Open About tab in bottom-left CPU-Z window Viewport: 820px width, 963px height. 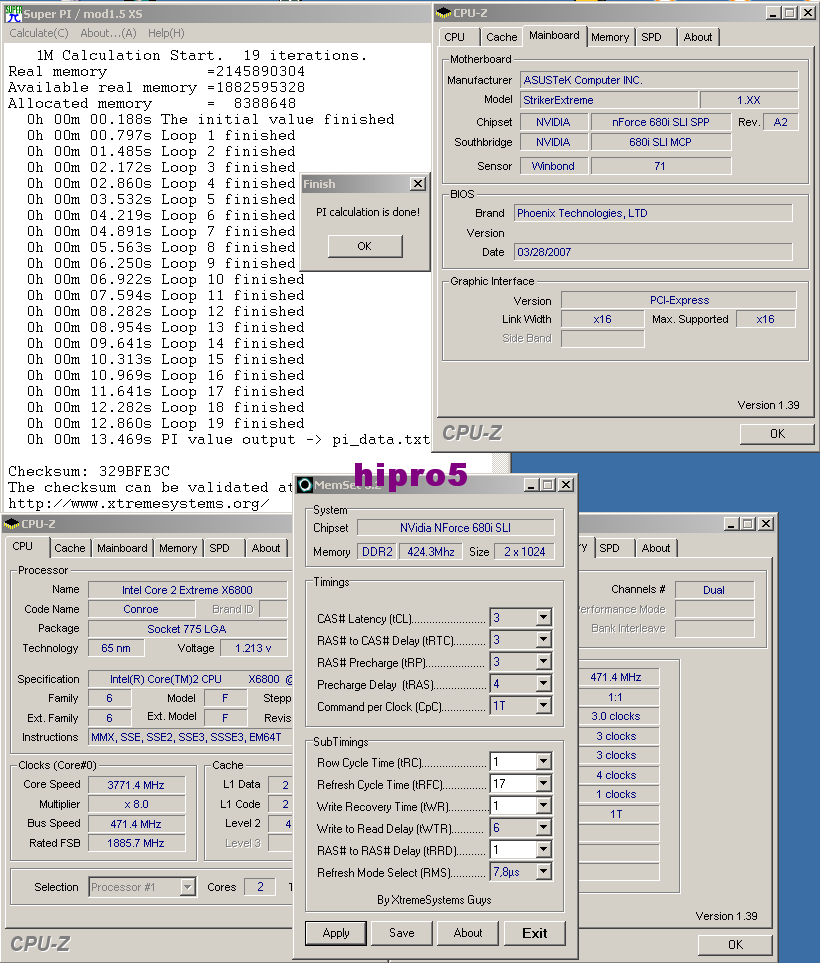(x=265, y=548)
